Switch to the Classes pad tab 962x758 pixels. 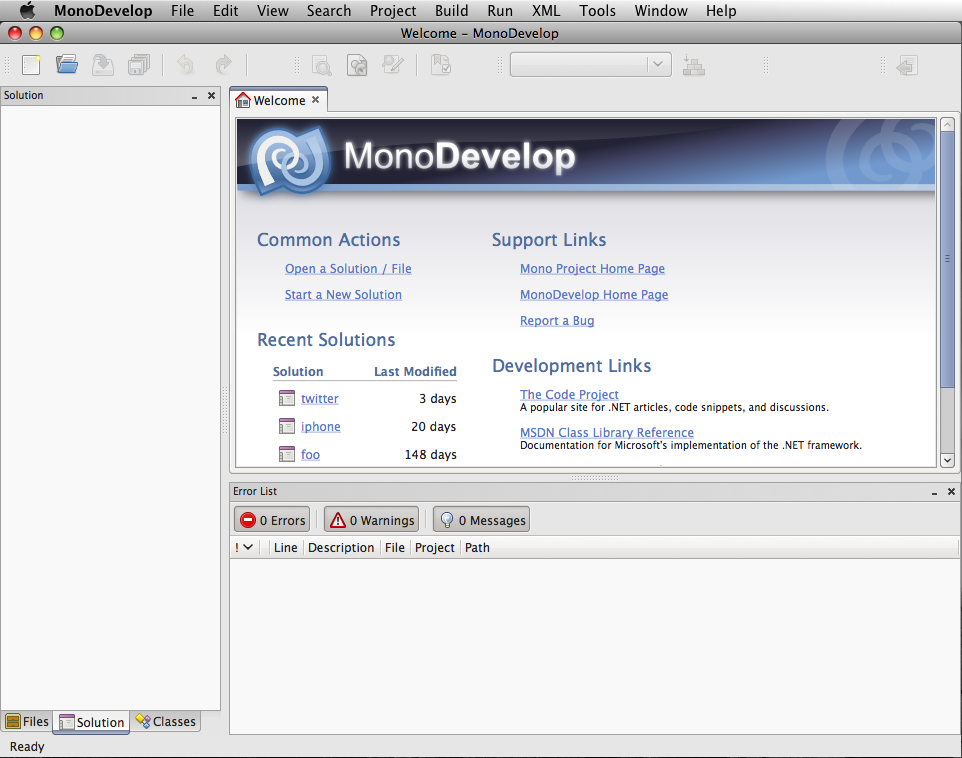pyautogui.click(x=166, y=721)
